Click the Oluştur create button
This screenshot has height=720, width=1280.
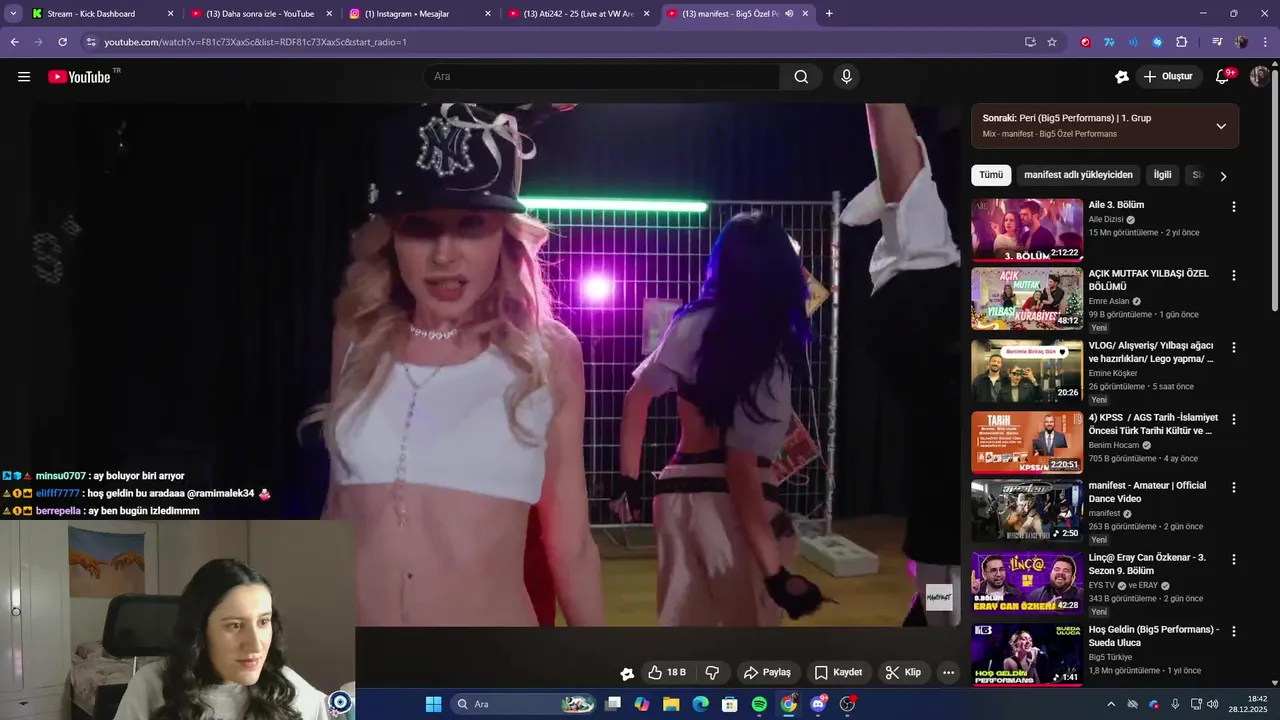[x=1168, y=77]
